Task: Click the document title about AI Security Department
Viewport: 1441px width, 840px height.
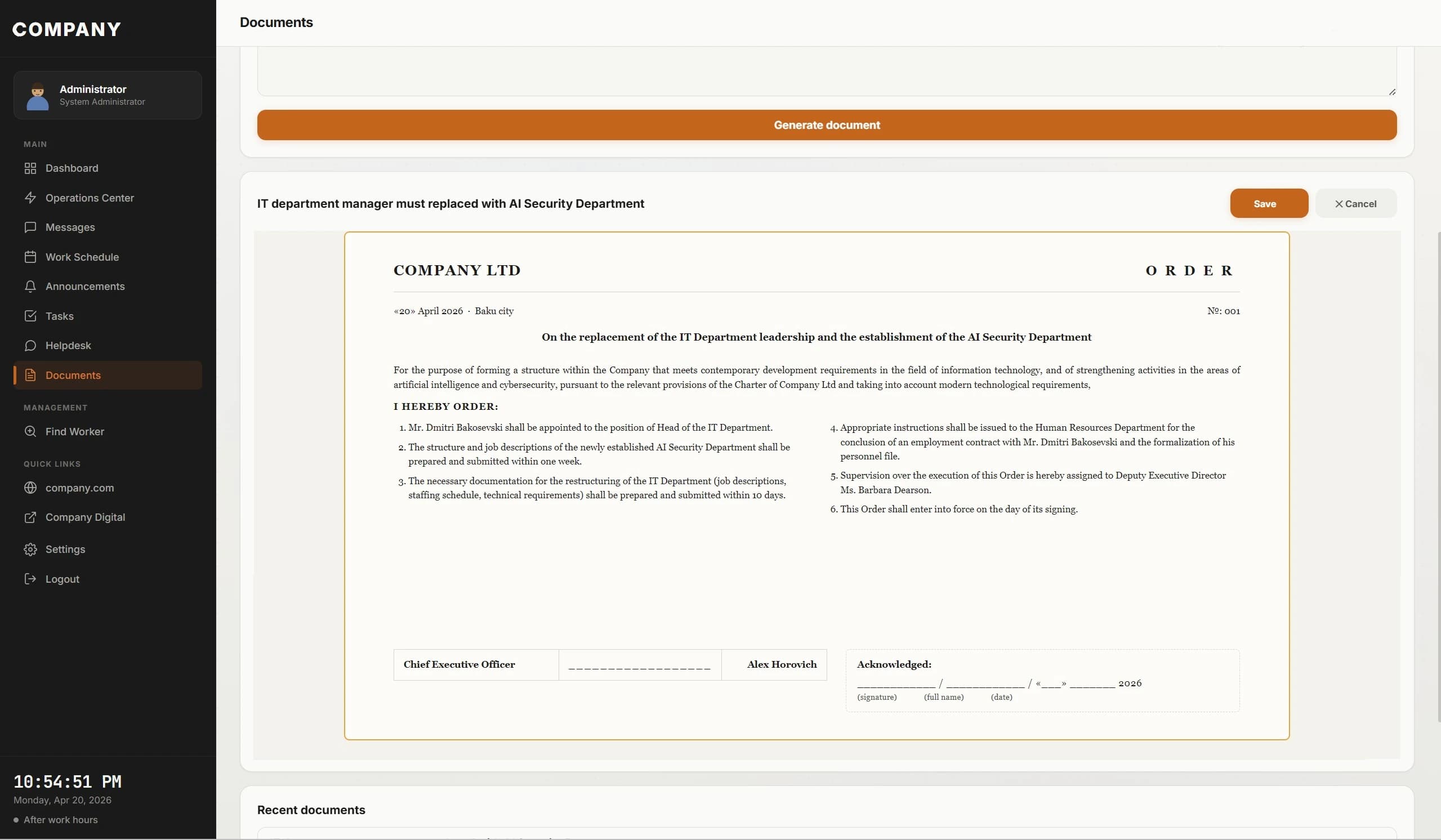Action: [450, 204]
